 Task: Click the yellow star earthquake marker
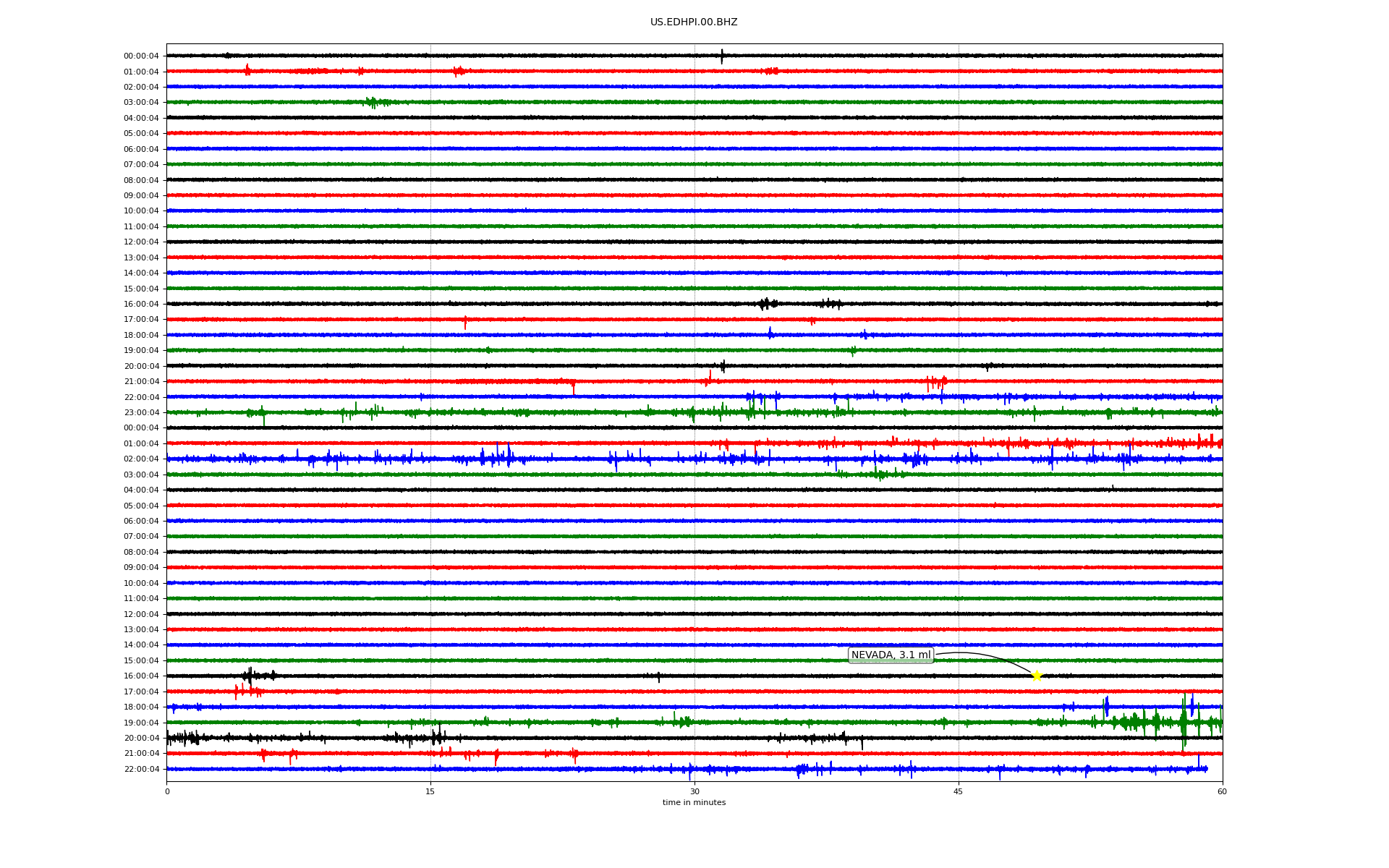coord(1036,676)
